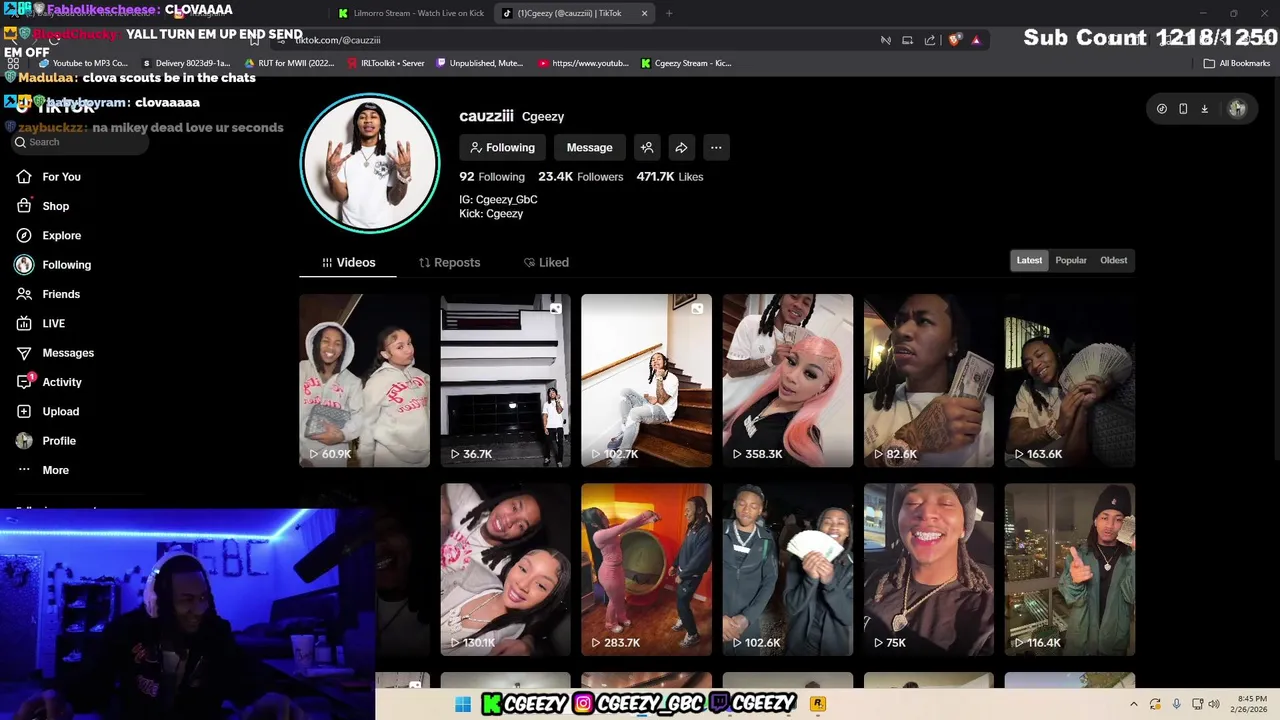Viewport: 1280px width, 720px height.
Task: Sort videos by Popular
Action: (x=1071, y=261)
